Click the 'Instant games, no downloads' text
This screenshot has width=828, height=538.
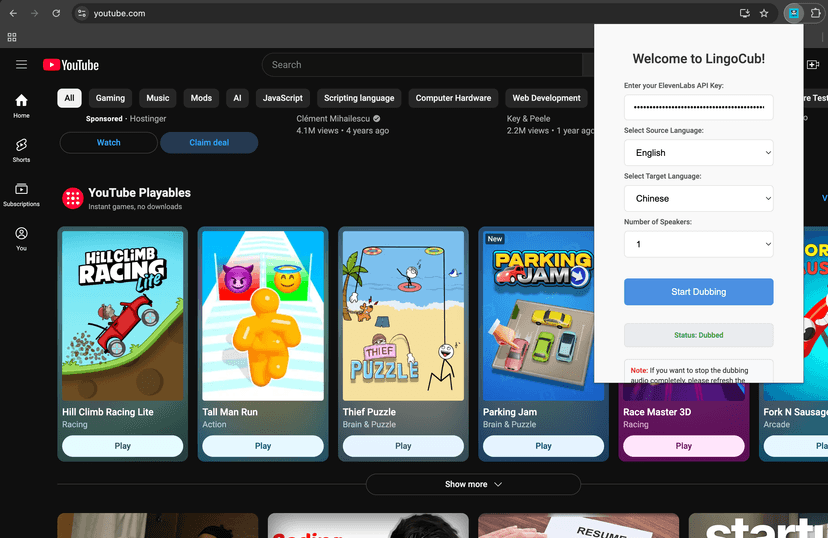point(135,206)
